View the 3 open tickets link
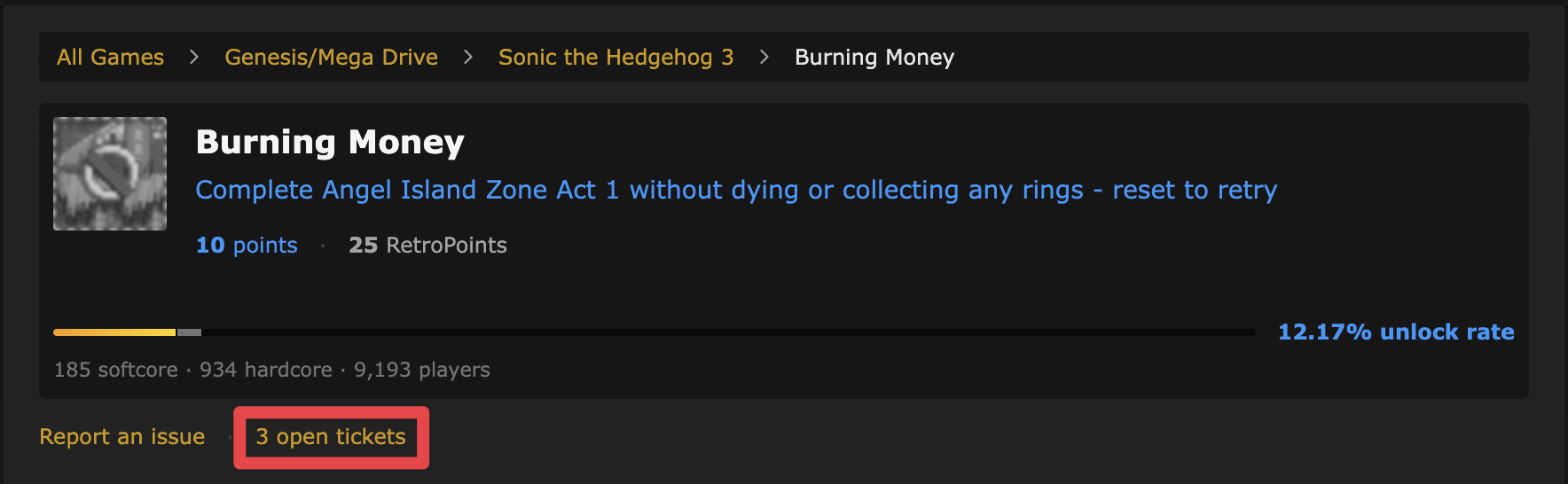The image size is (1568, 484). coord(331,437)
